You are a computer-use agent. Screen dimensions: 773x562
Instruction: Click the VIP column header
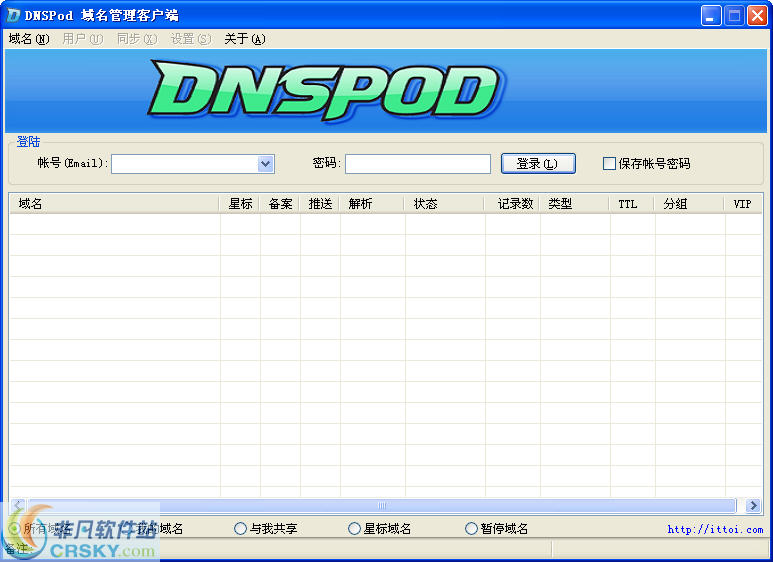pos(743,204)
